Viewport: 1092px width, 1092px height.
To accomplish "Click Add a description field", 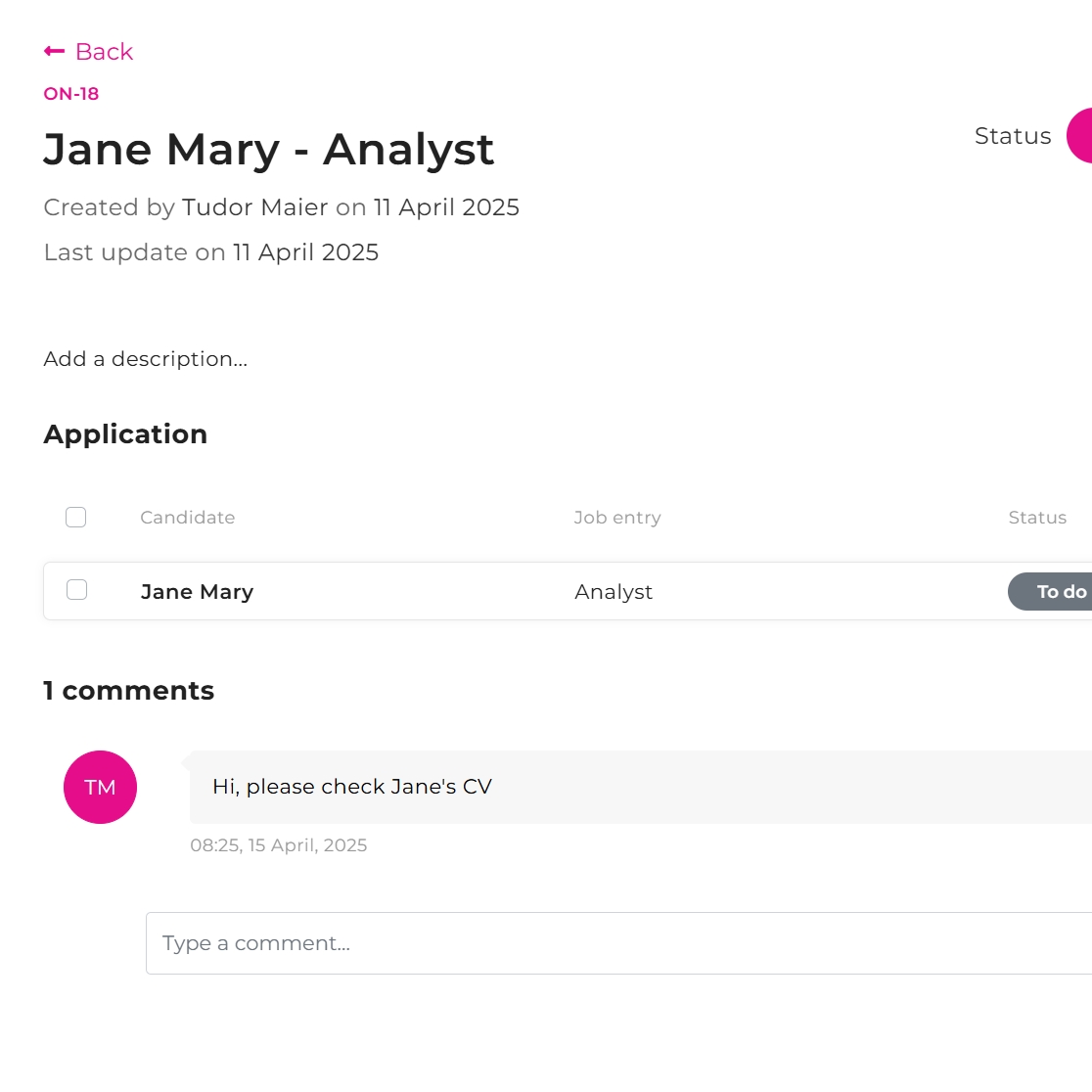I will coord(146,359).
